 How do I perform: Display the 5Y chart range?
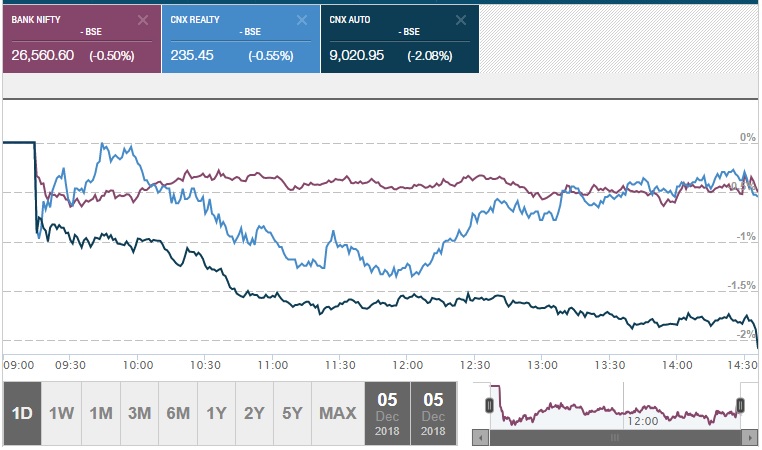[292, 413]
